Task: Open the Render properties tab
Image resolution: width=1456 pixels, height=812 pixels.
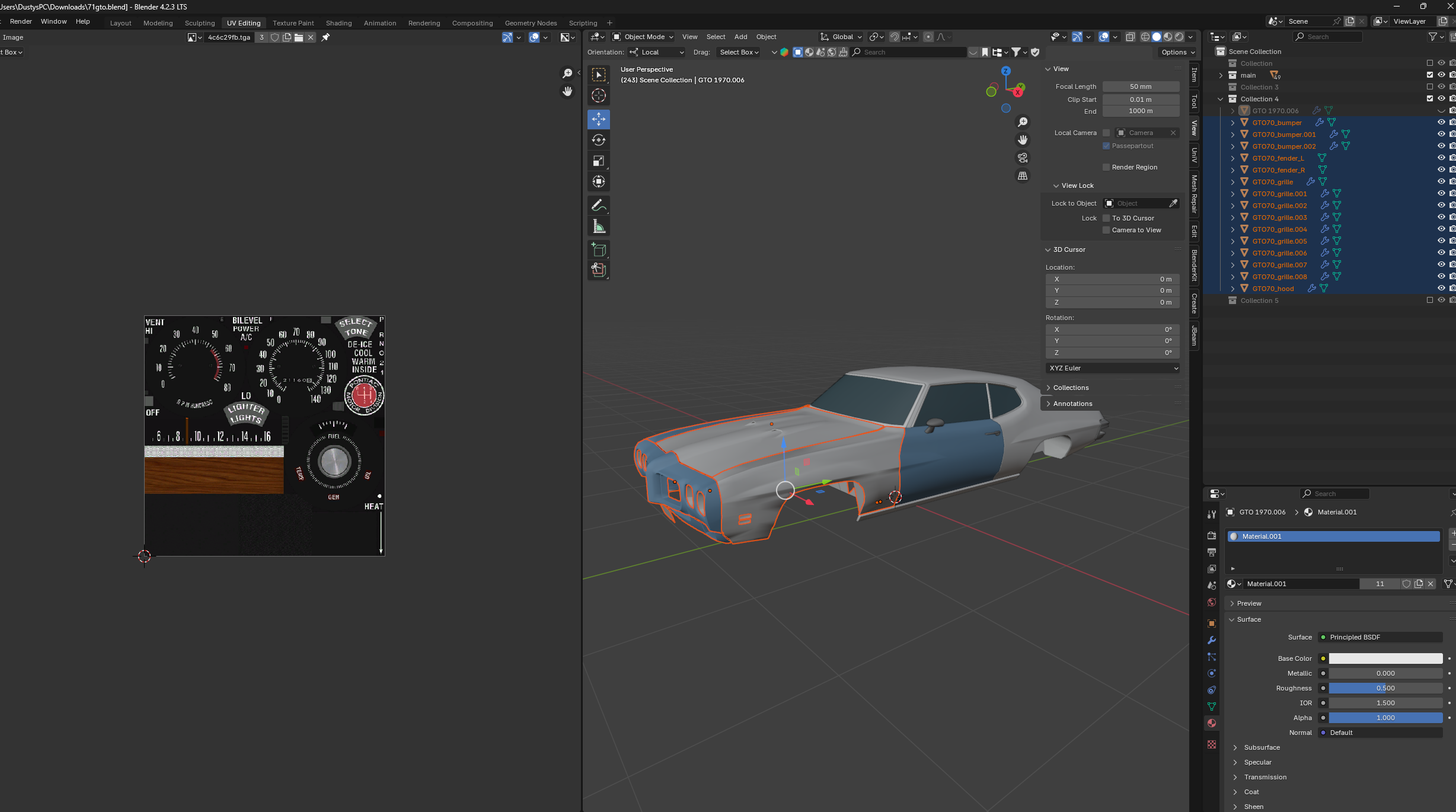Action: click(1212, 535)
